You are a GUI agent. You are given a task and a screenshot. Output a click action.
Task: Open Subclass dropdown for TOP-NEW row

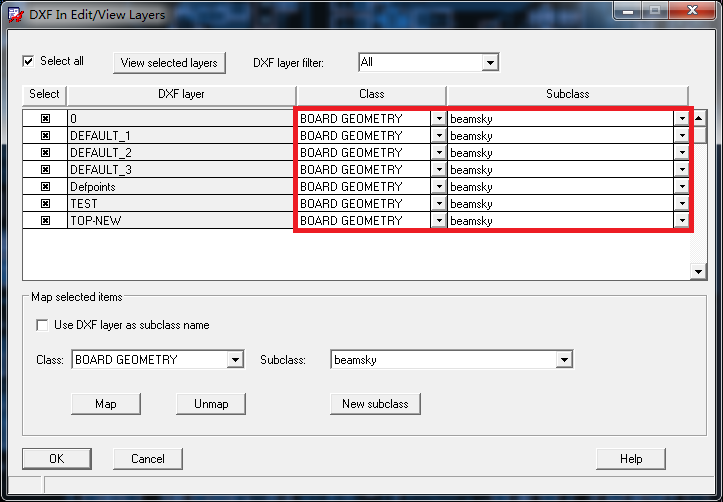coord(681,220)
